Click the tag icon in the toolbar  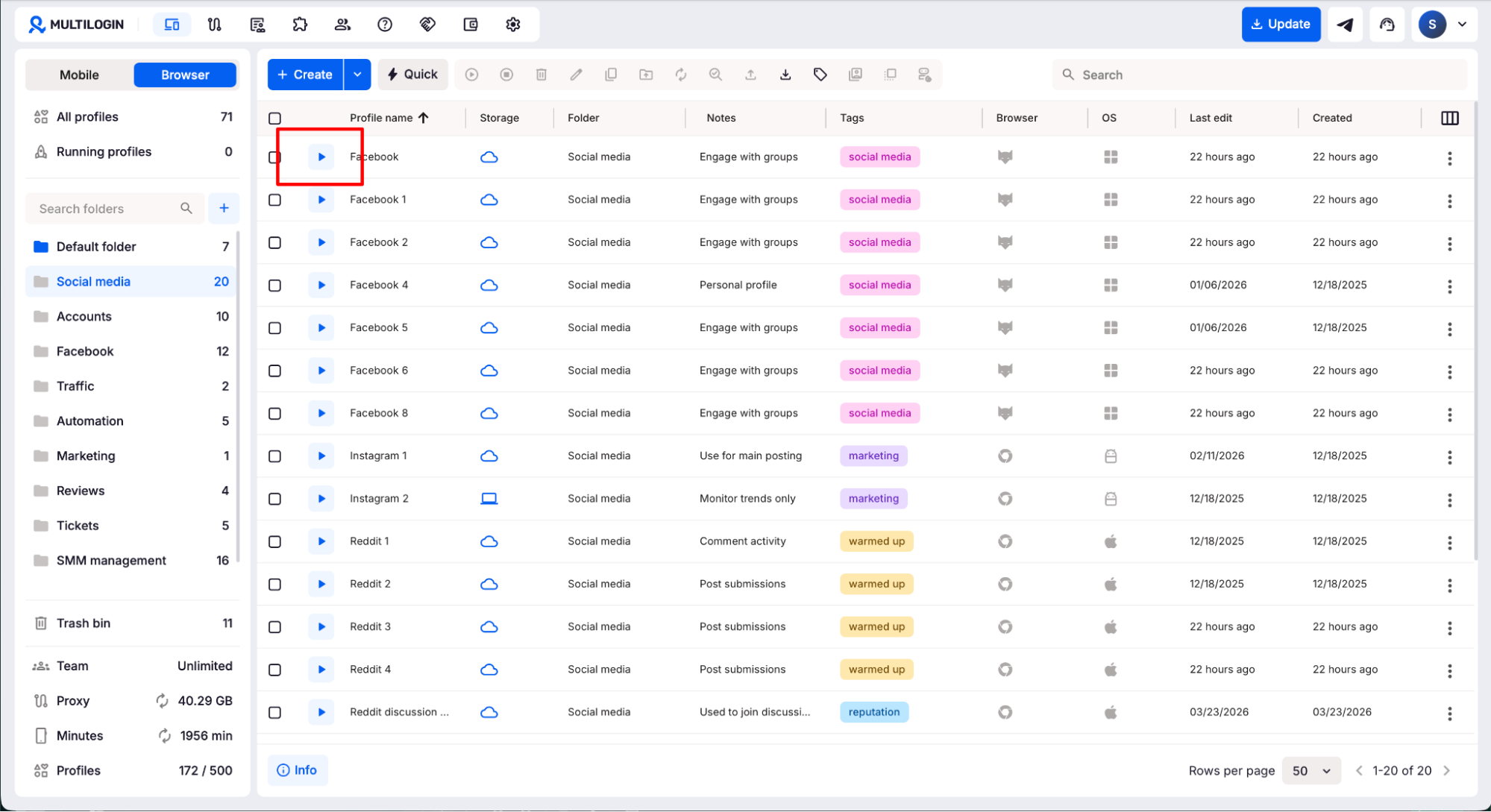coord(820,75)
